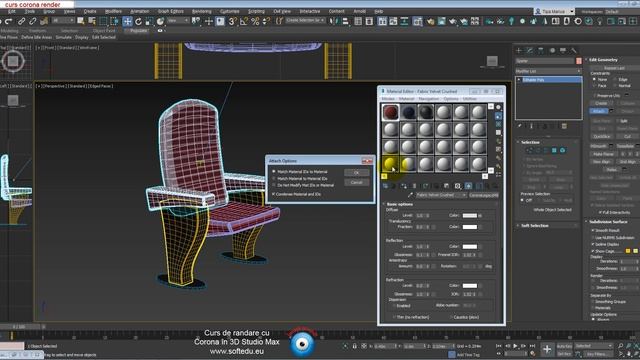640x360 pixels.
Task: Click the Mirror tool icon
Action: 333,21
